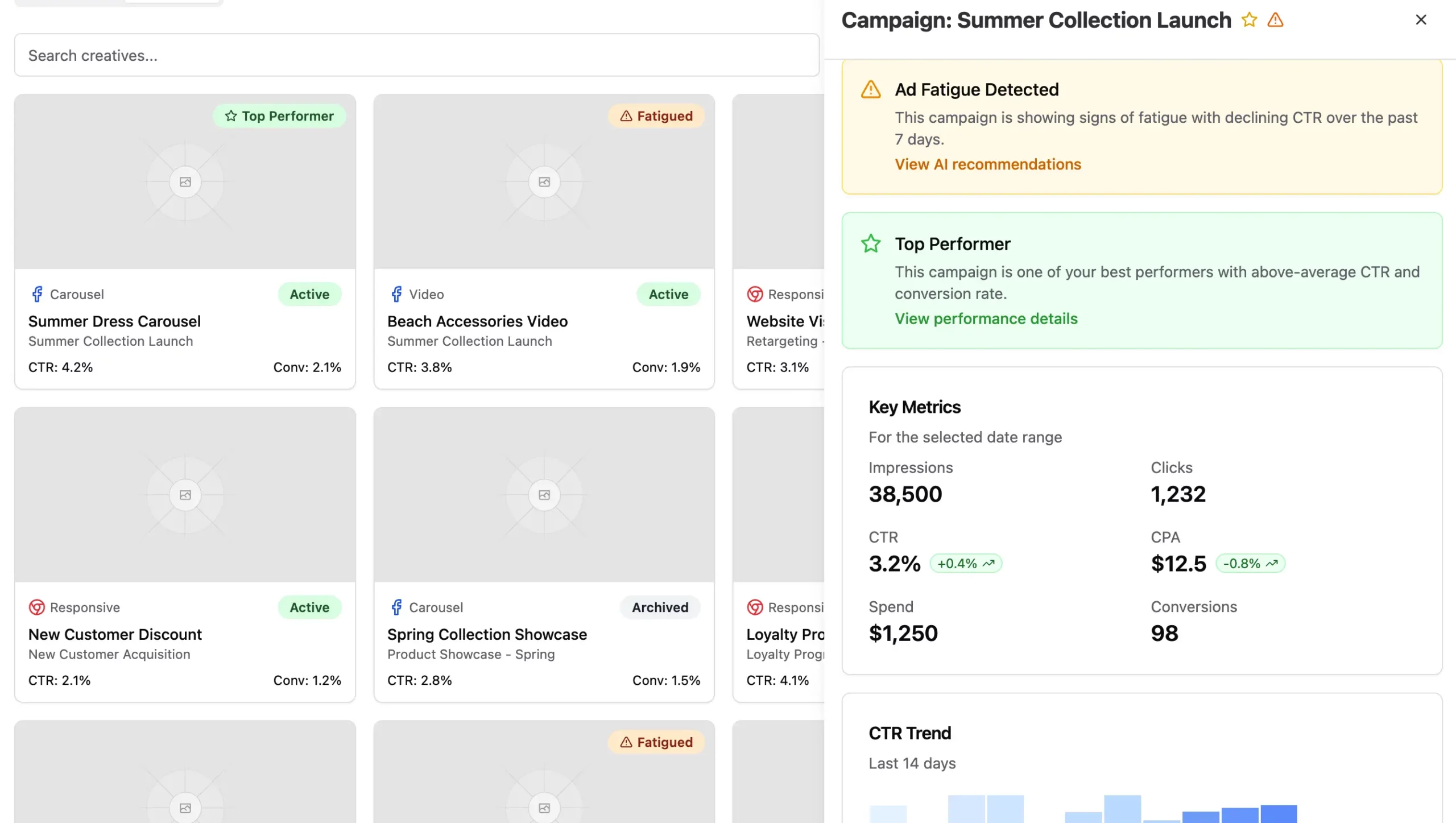Click the Active status on New Customer Discount
This screenshot has width=1456, height=823.
309,607
